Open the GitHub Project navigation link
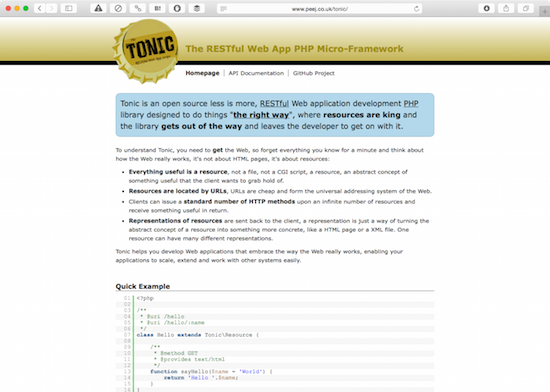This screenshot has width=550, height=392. pyautogui.click(x=314, y=73)
